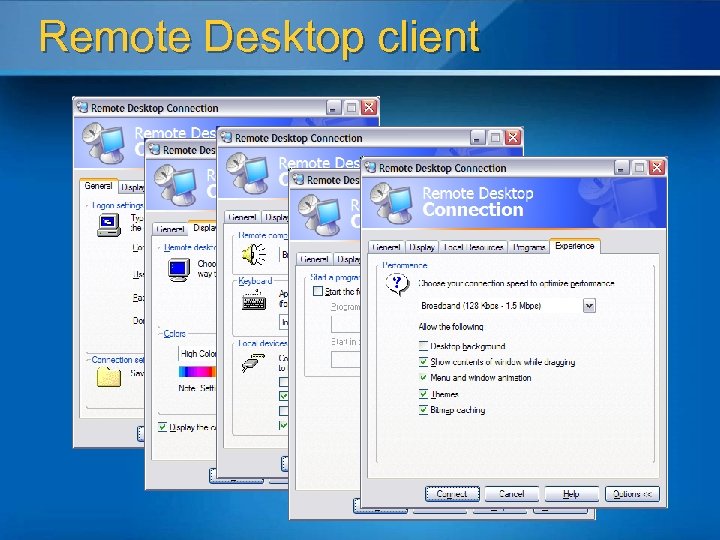Click the banner computer icon in Display tab window
This screenshot has width=720, height=540.
click(175, 186)
